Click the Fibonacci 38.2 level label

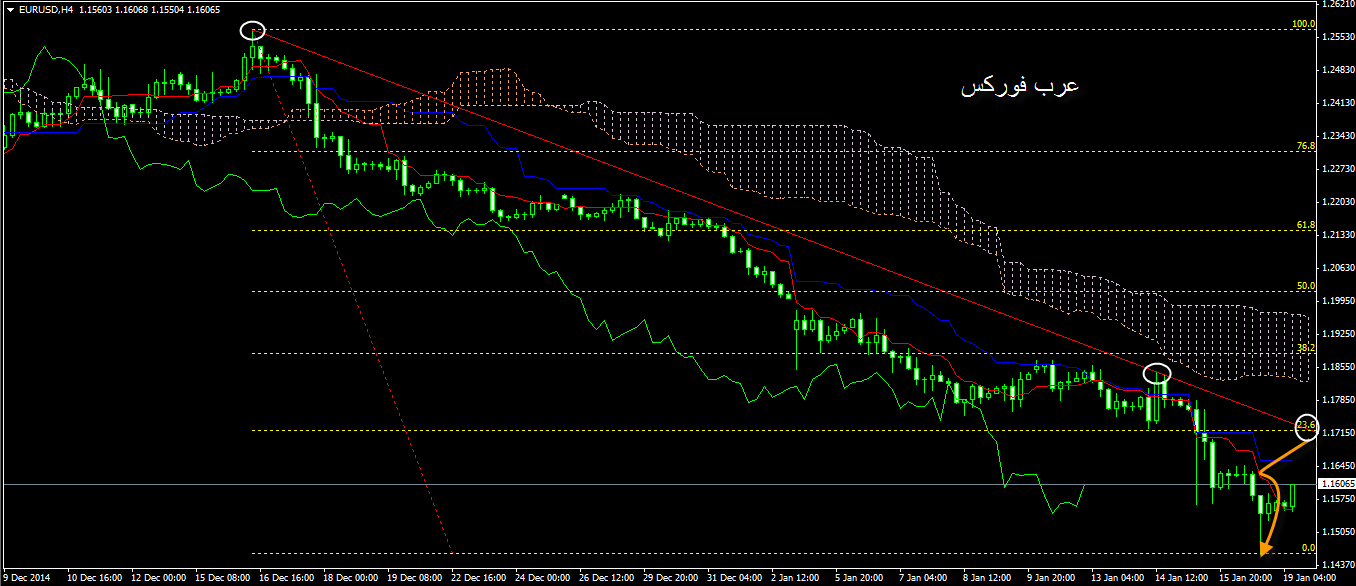(1305, 348)
